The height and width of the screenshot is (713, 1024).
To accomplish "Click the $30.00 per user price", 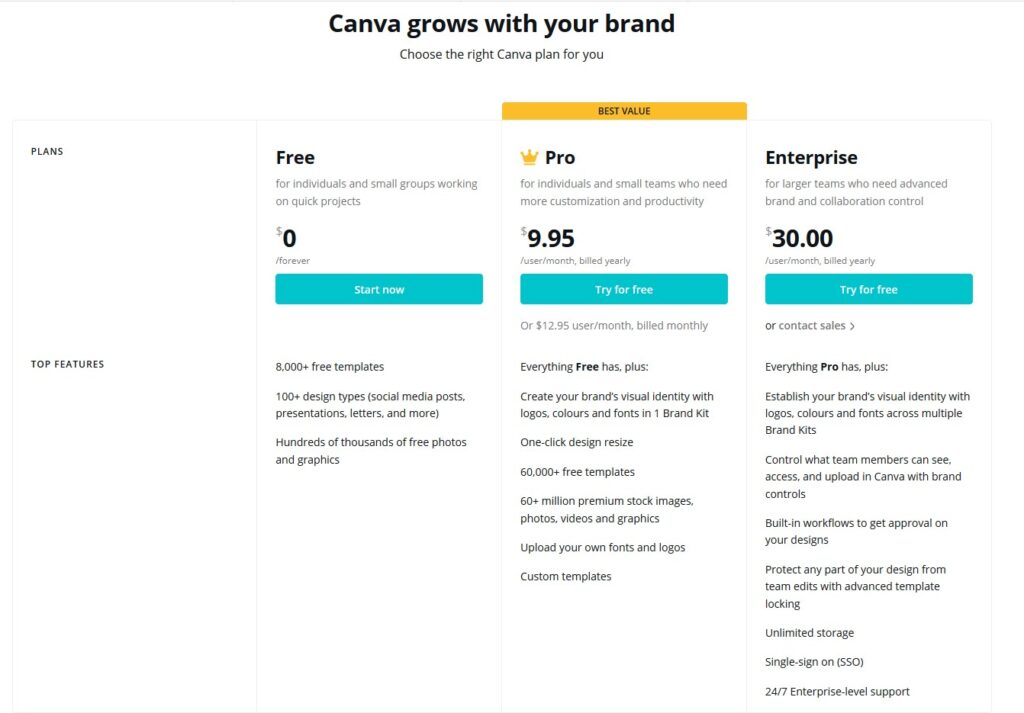I will coord(800,240).
